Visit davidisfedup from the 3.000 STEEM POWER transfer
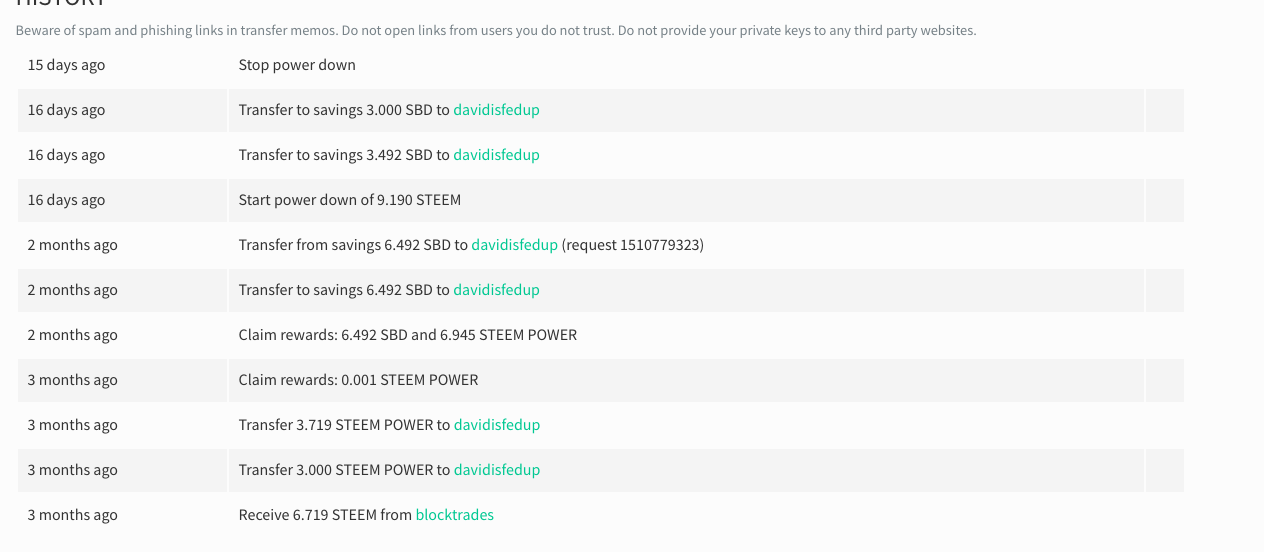The height and width of the screenshot is (552, 1264). [x=496, y=470]
